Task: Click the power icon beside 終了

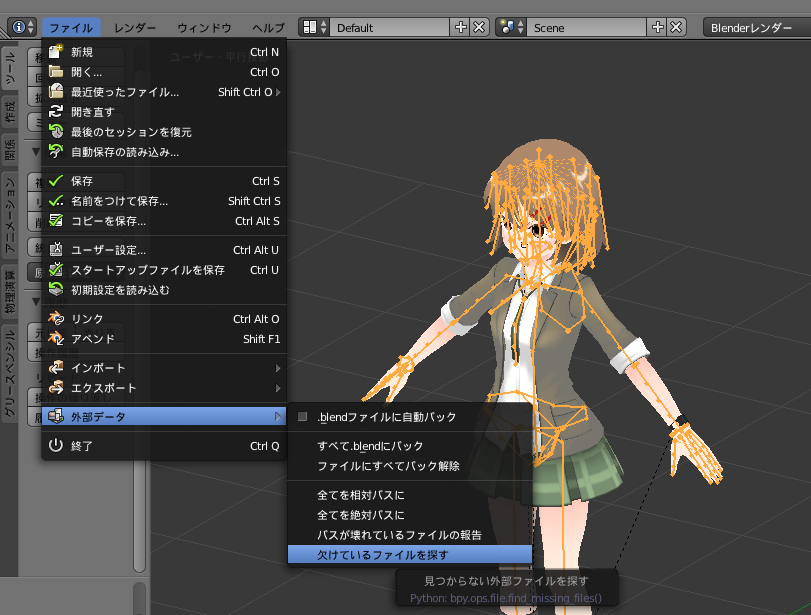Action: tap(56, 446)
